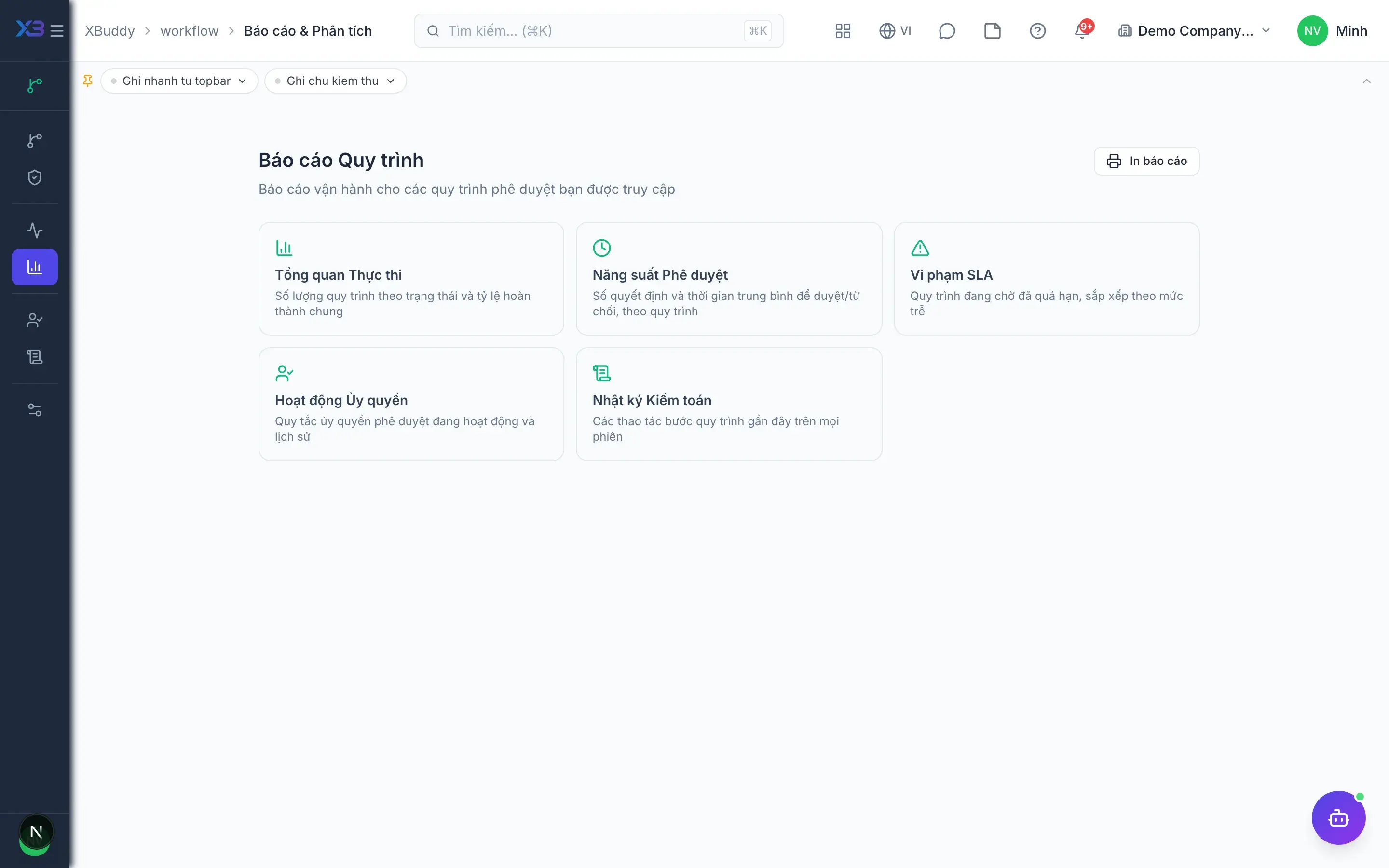Click the In báo cáo print button

[1146, 162]
